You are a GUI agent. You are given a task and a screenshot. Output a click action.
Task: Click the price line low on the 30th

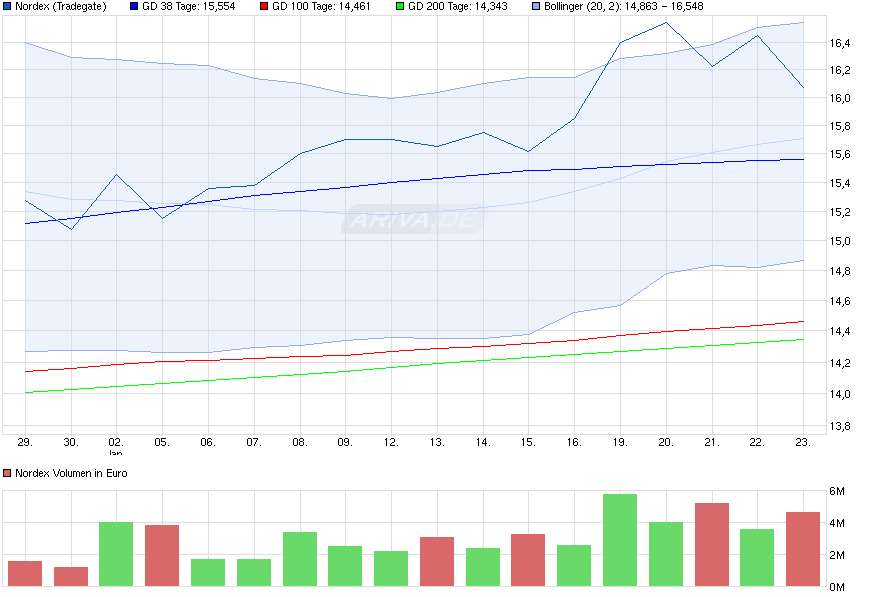71,229
